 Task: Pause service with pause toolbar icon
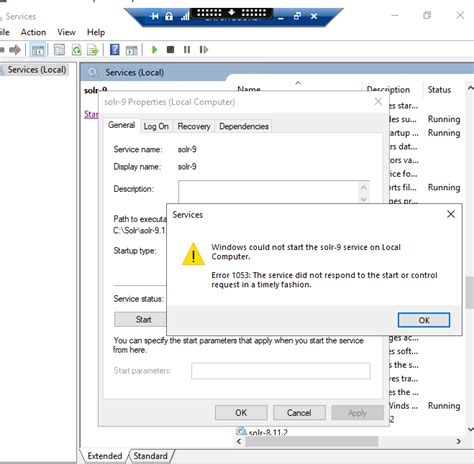click(x=187, y=50)
